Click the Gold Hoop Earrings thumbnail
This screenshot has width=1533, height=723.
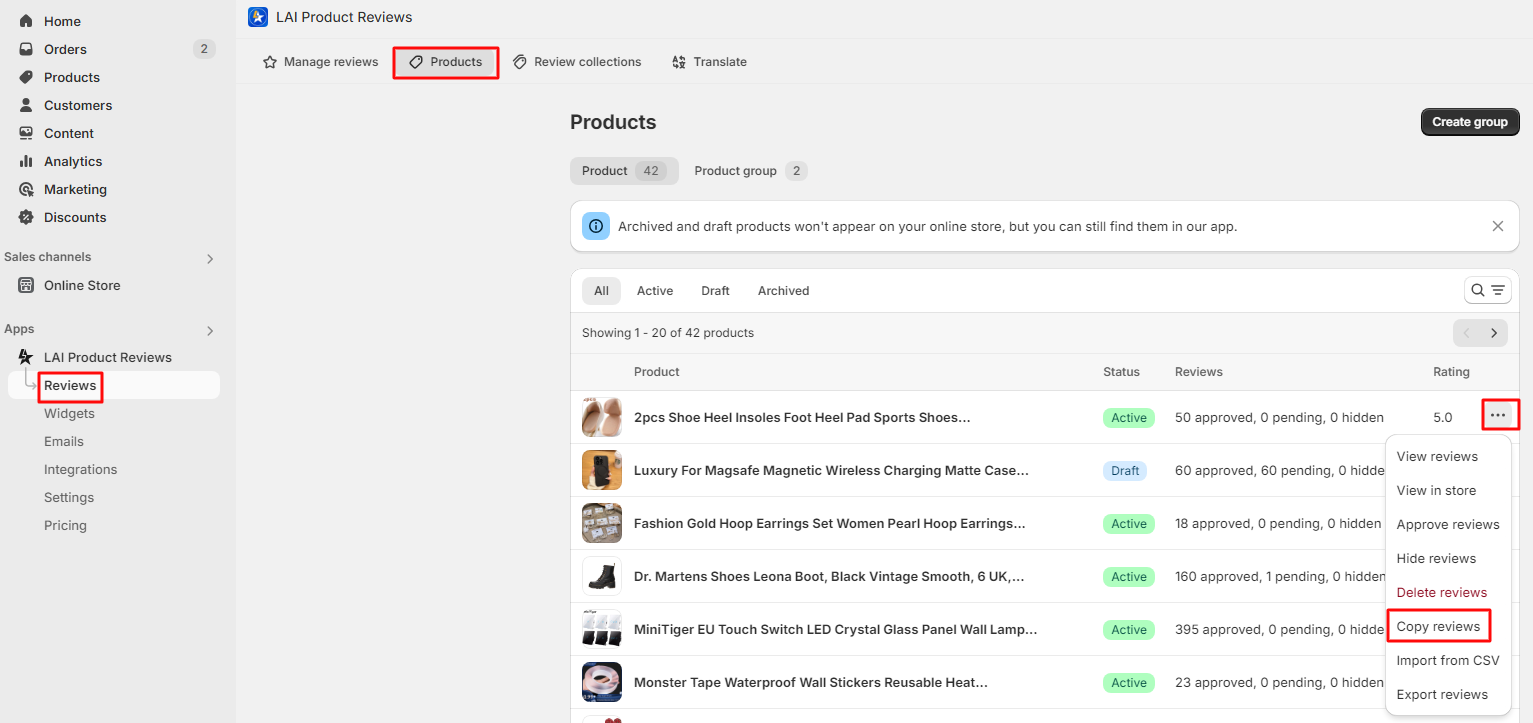(x=602, y=523)
